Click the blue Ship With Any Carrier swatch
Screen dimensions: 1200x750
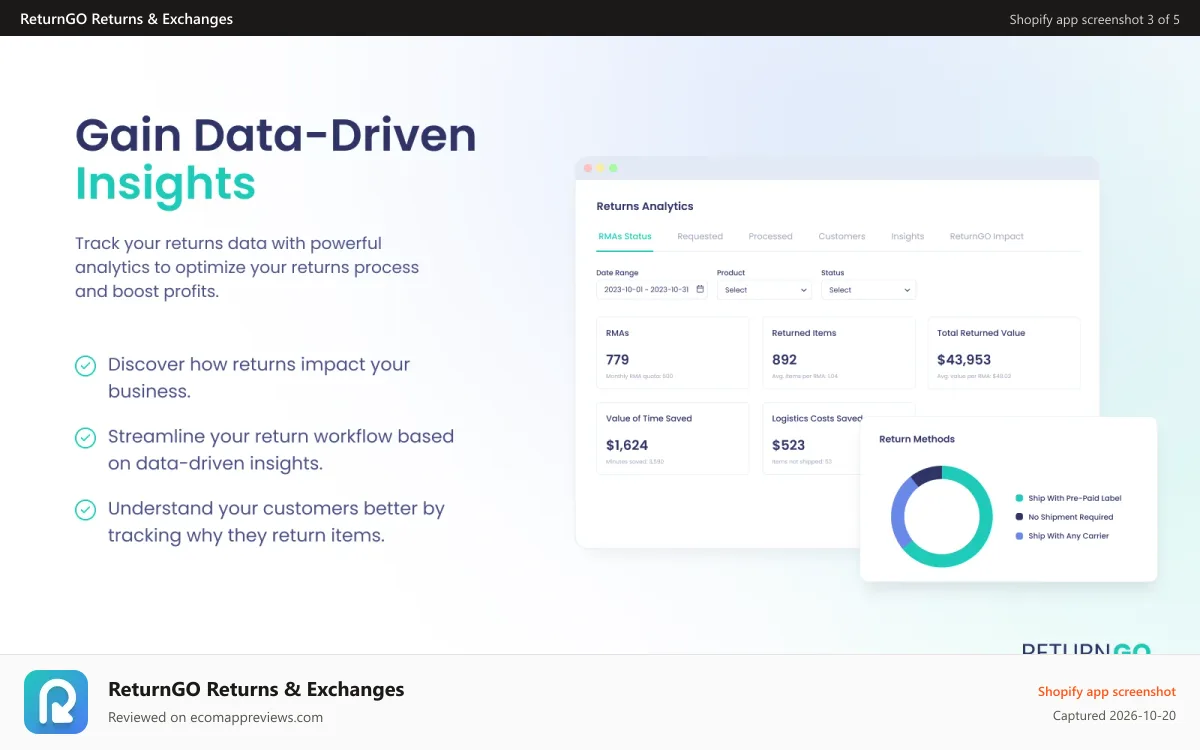pyautogui.click(x=1019, y=536)
